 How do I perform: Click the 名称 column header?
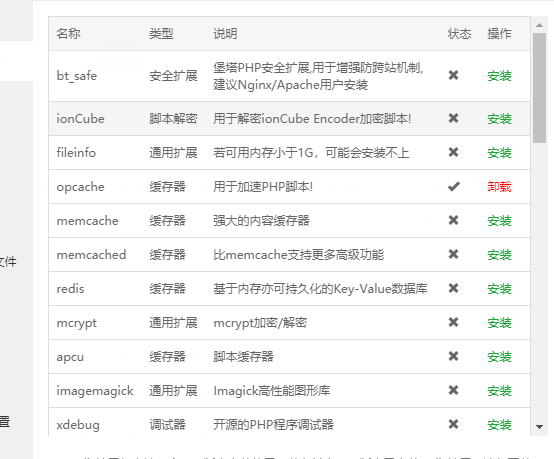click(69, 34)
